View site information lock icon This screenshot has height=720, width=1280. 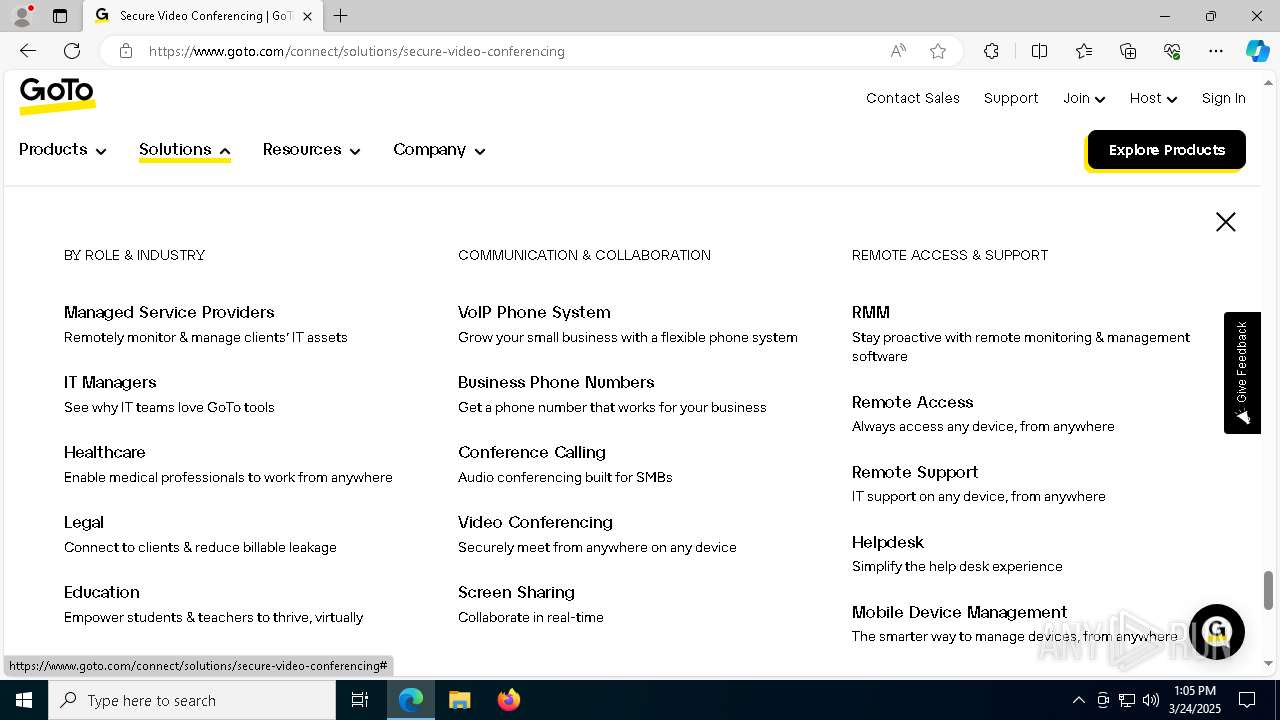pyautogui.click(x=126, y=51)
